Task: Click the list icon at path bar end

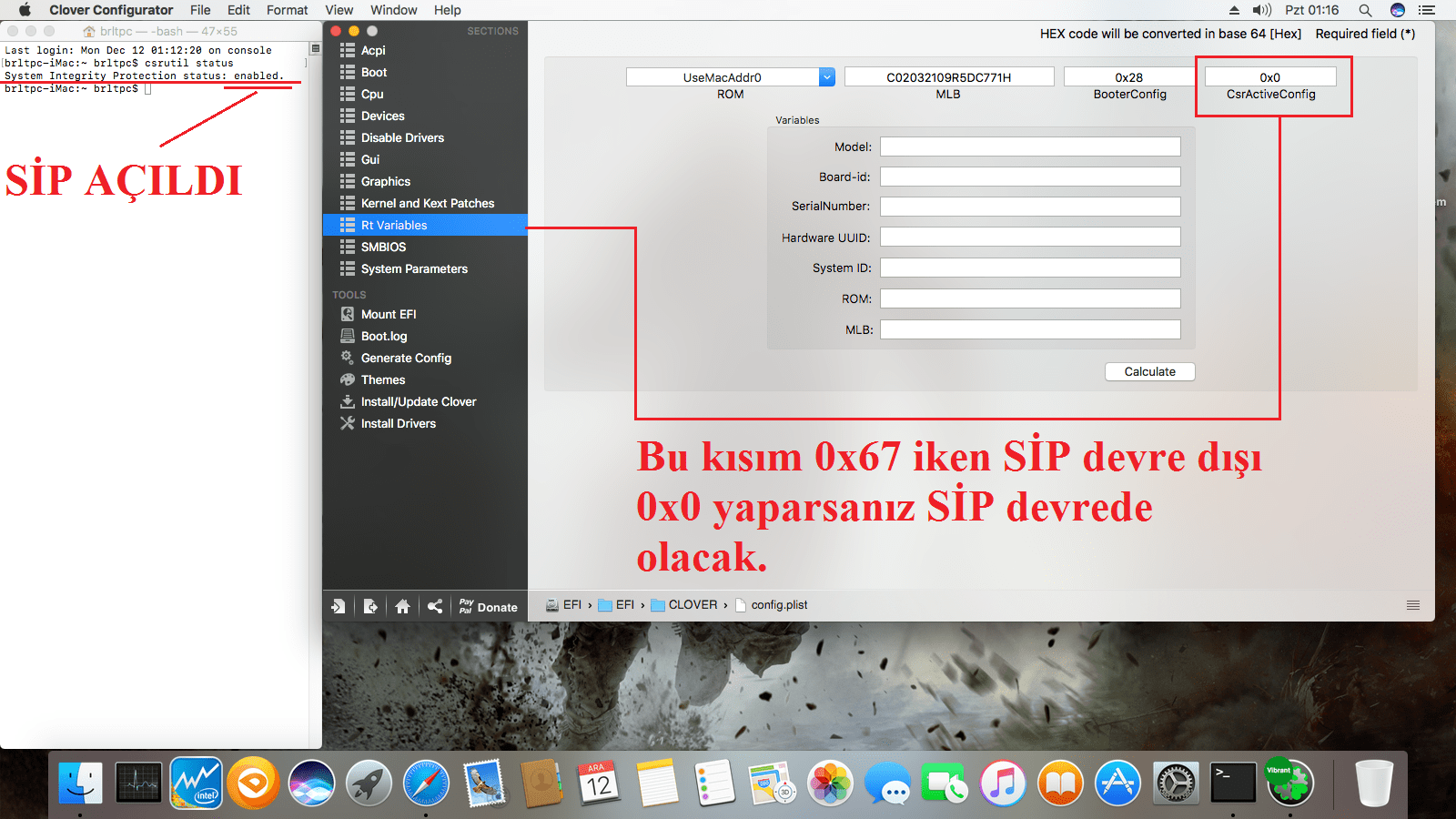Action: pyautogui.click(x=1413, y=605)
